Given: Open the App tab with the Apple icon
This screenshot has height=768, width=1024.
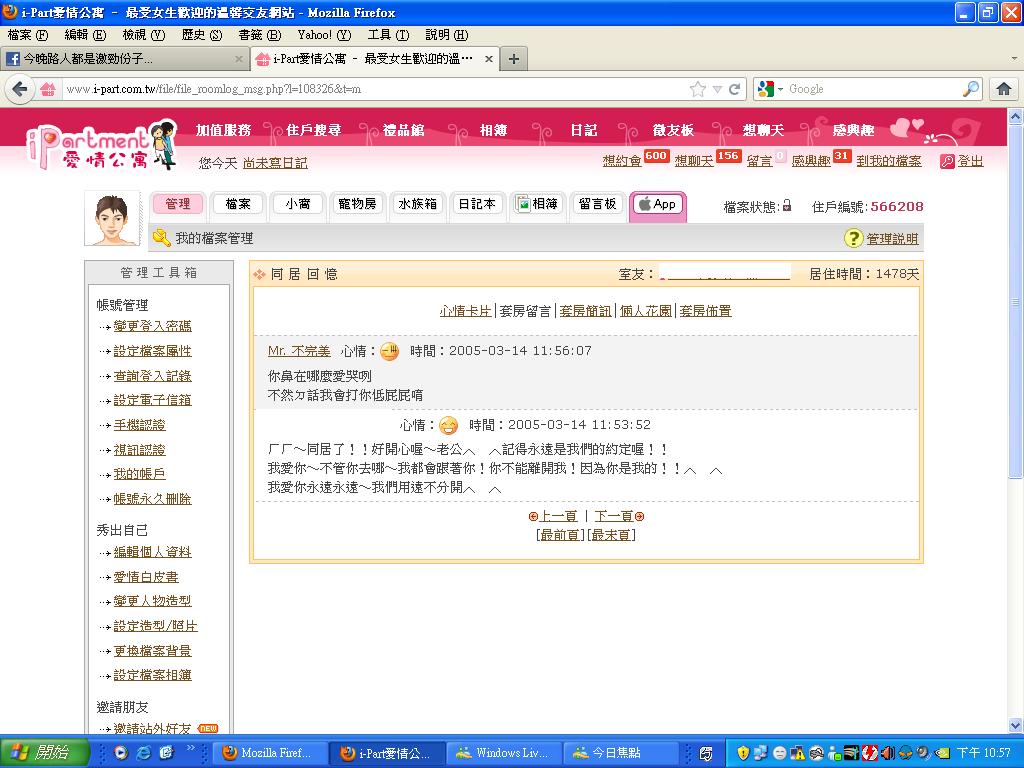Looking at the screenshot, I should click(x=657, y=204).
